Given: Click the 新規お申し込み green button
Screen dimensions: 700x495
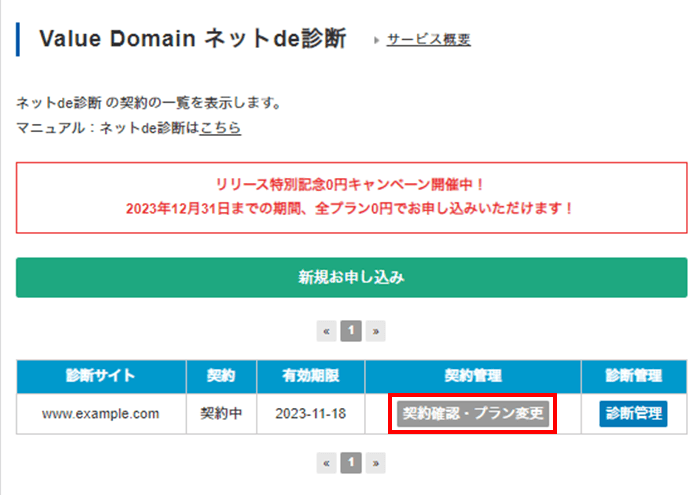Looking at the screenshot, I should click(x=351, y=277).
